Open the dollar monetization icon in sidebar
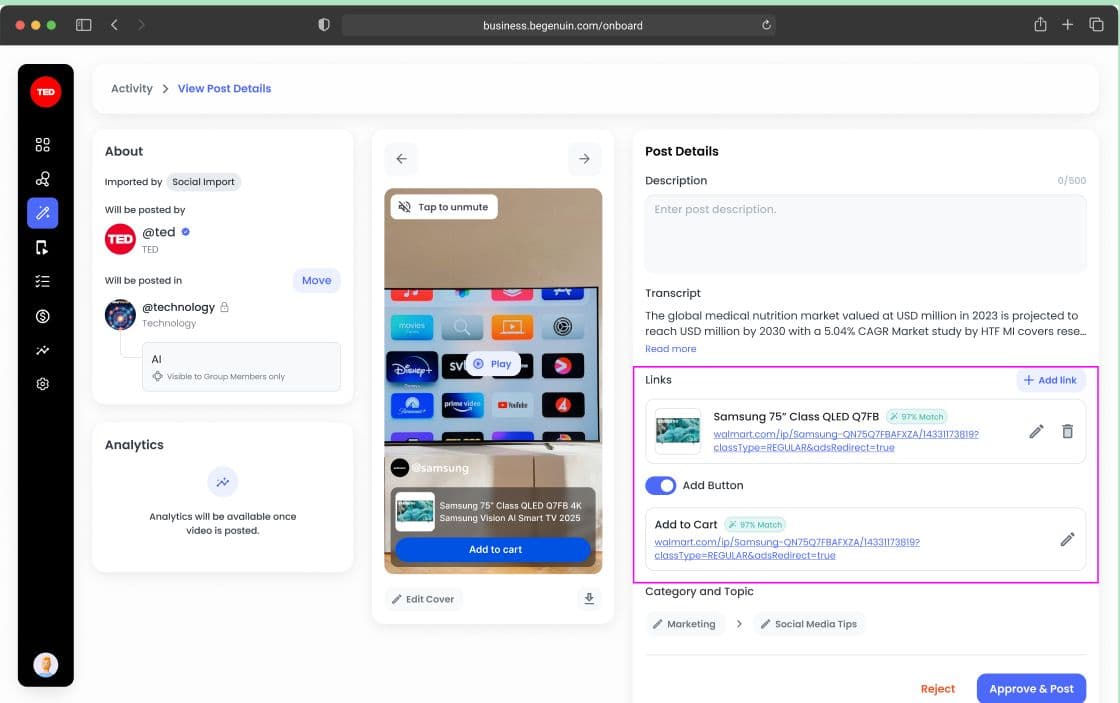This screenshot has width=1120, height=703. point(43,316)
